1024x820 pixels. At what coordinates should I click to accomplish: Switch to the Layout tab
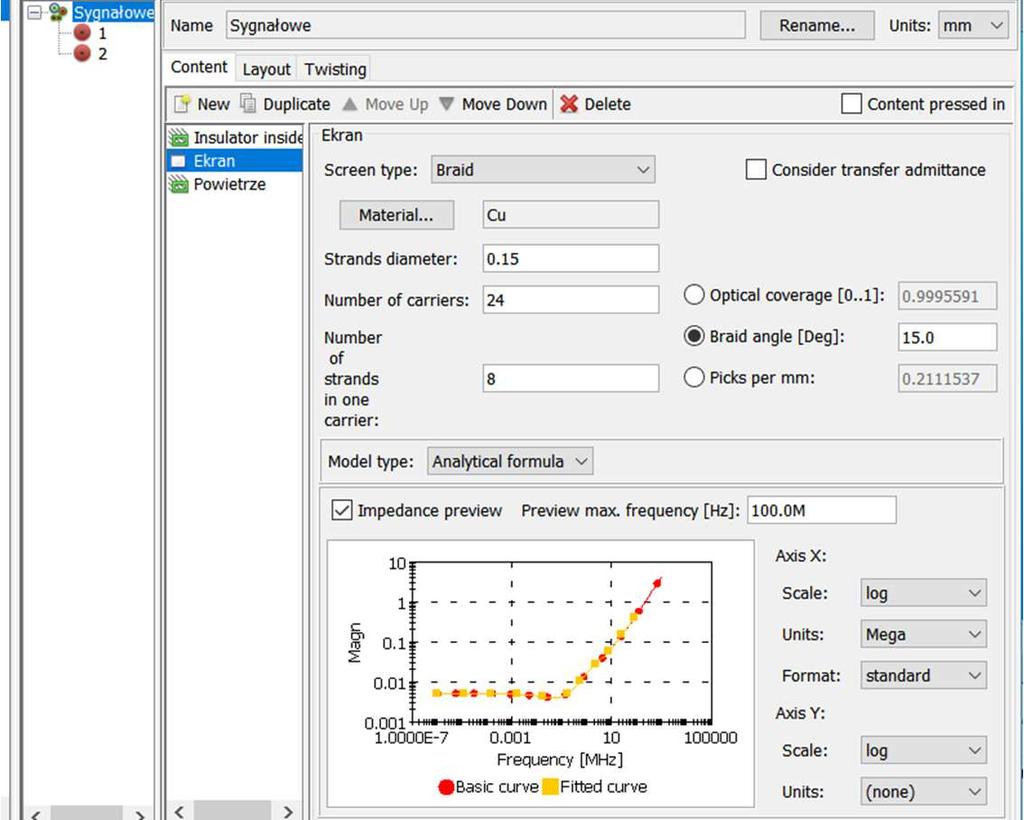[266, 69]
